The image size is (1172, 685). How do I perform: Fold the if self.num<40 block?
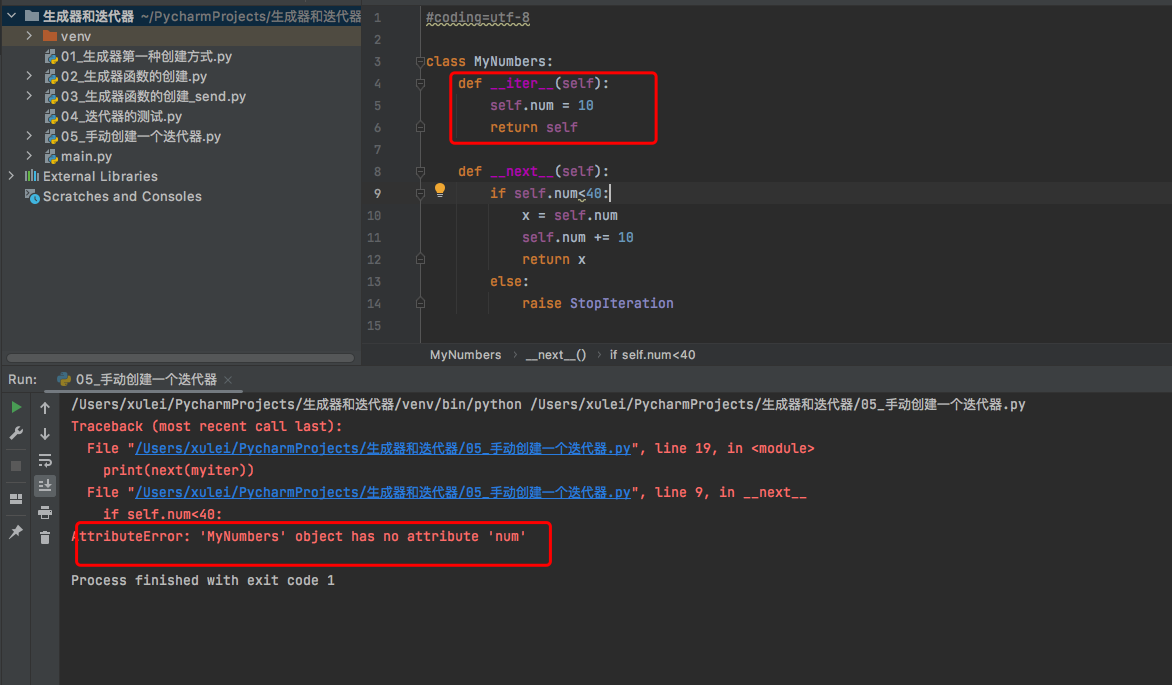(x=420, y=194)
